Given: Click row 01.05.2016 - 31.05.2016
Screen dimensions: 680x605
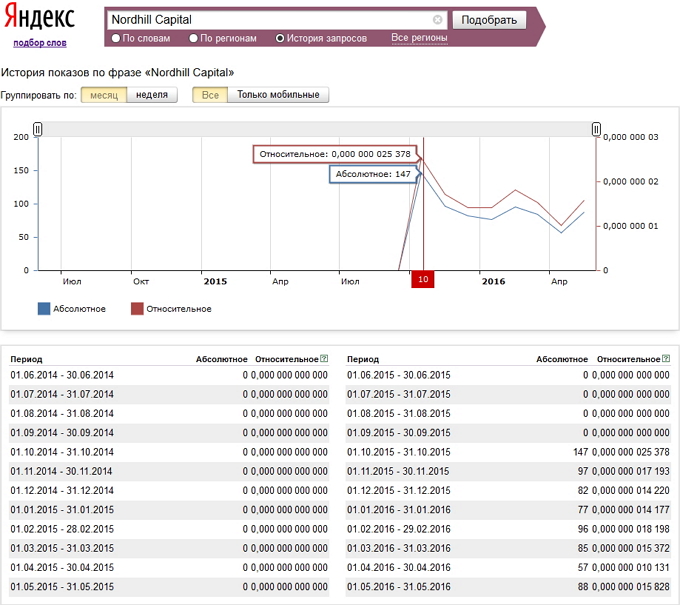Looking at the screenshot, I should (508, 587).
